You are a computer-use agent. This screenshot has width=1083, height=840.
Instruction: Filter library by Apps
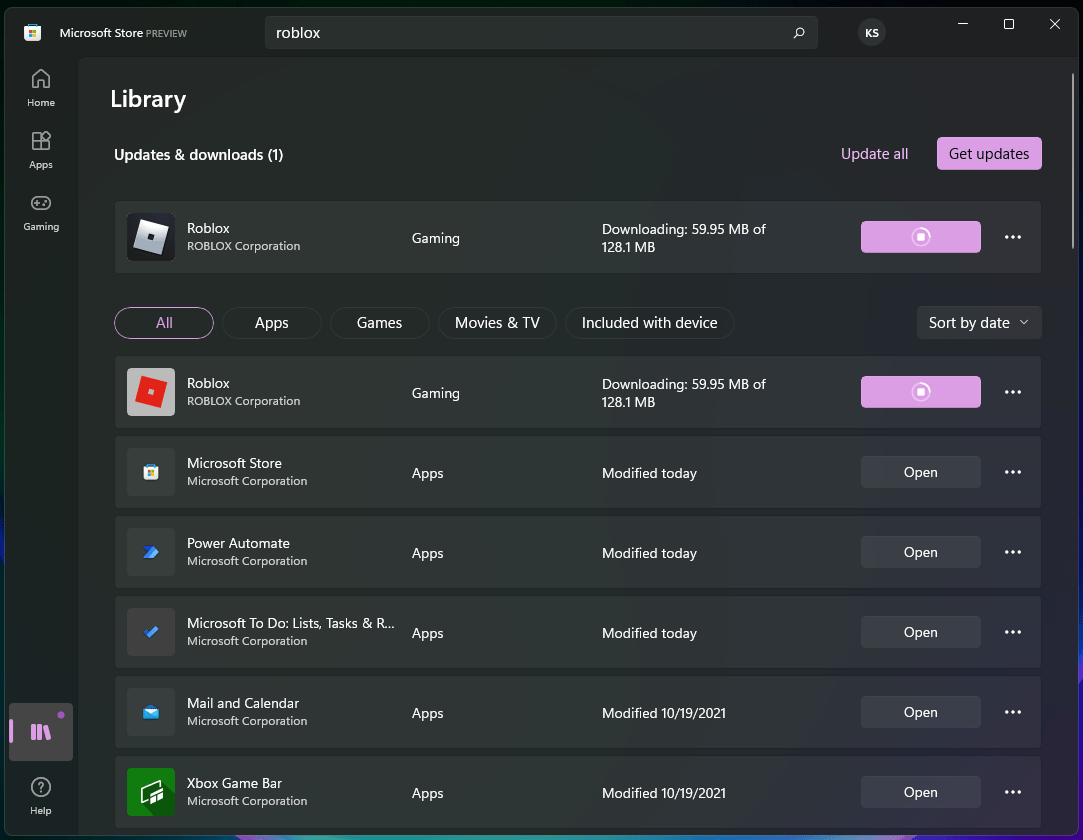(x=271, y=323)
